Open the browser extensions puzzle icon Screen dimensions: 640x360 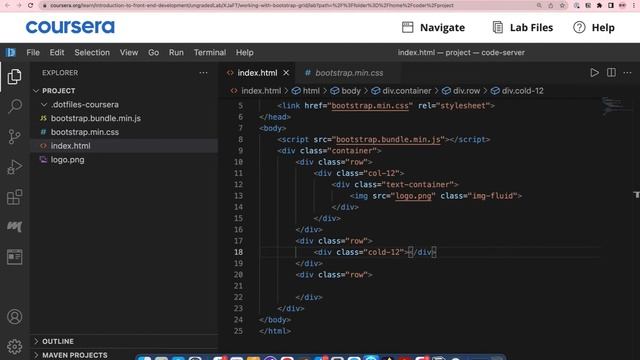click(599, 5)
